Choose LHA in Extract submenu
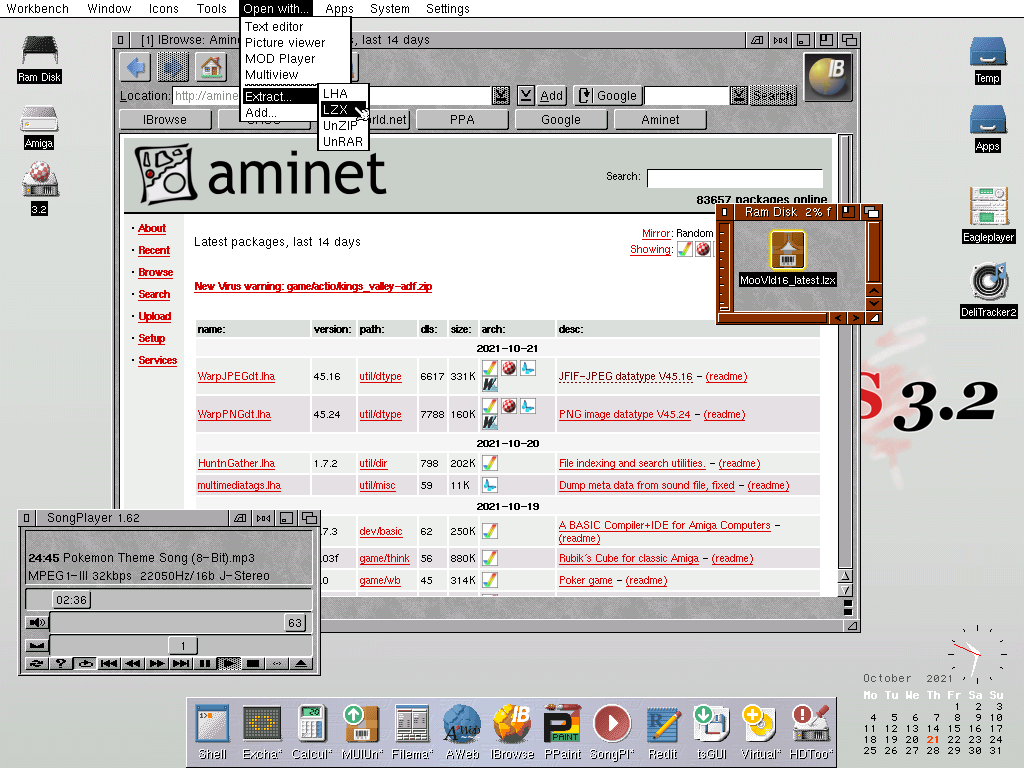Viewport: 1024px width, 768px height. [x=344, y=93]
